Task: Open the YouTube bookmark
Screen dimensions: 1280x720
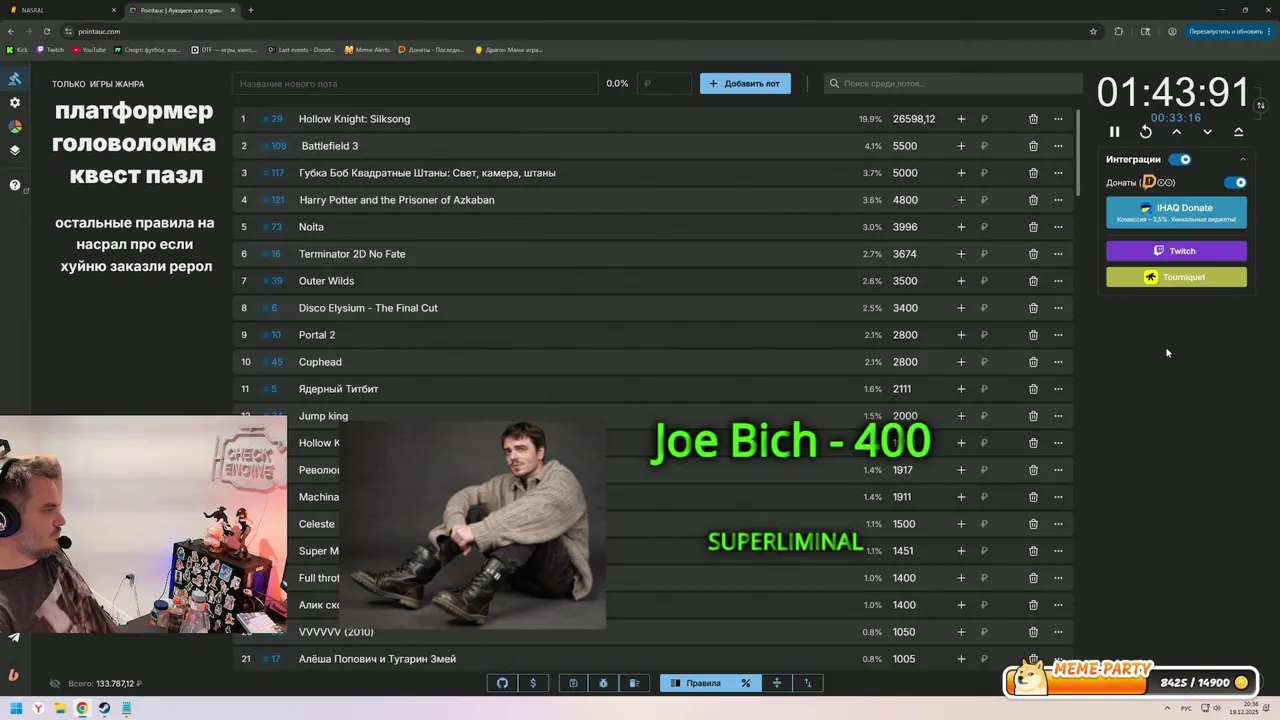Action: click(x=89, y=49)
